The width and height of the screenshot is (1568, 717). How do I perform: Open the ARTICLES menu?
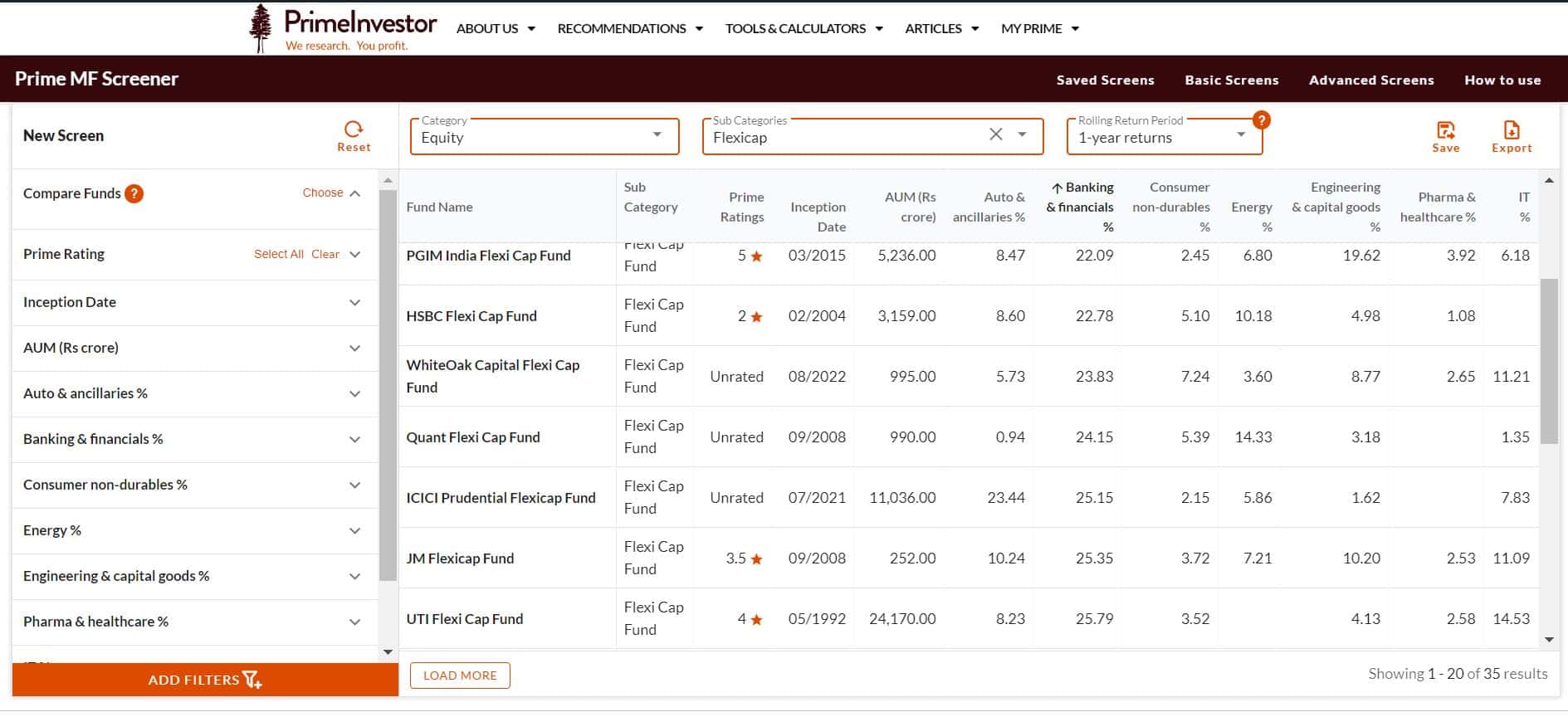tap(941, 28)
